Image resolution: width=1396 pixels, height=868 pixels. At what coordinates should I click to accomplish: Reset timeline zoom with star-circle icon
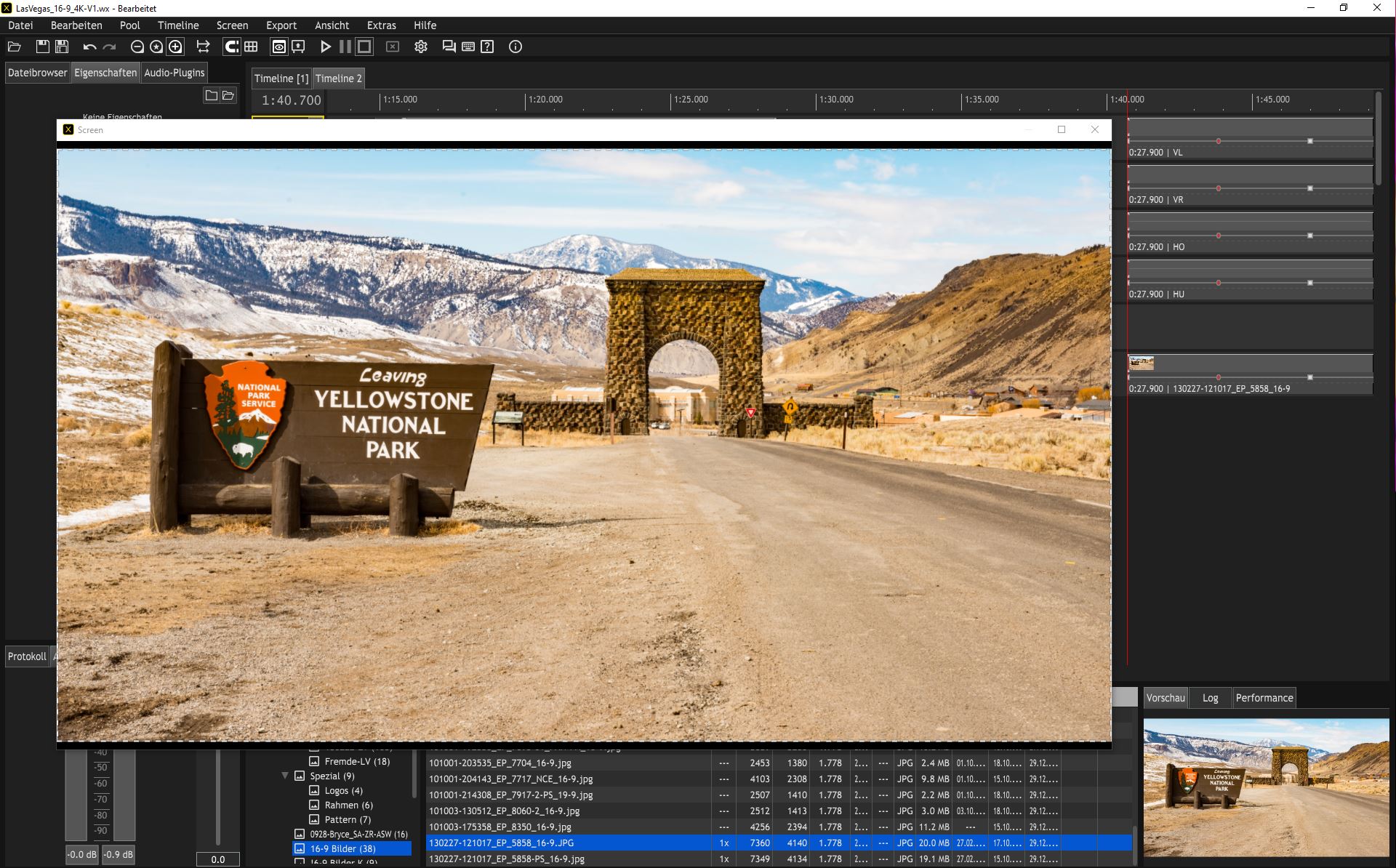pyautogui.click(x=156, y=47)
